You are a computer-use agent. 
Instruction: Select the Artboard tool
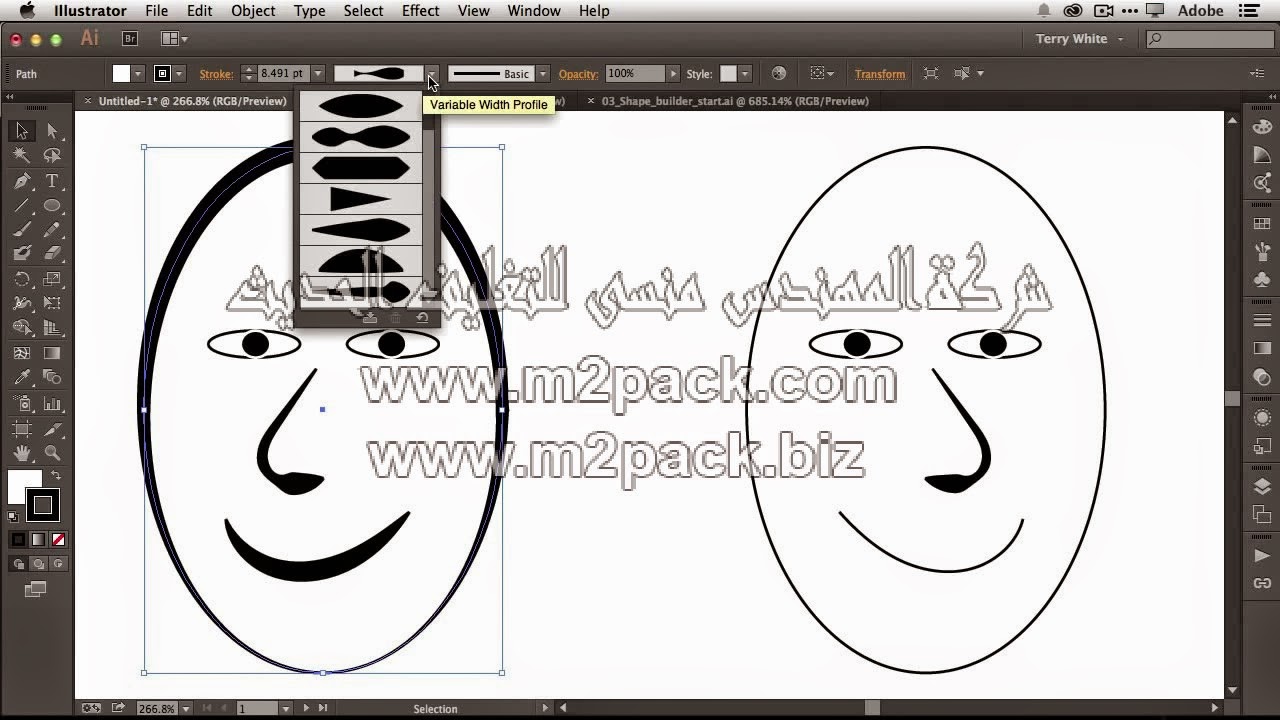point(22,429)
